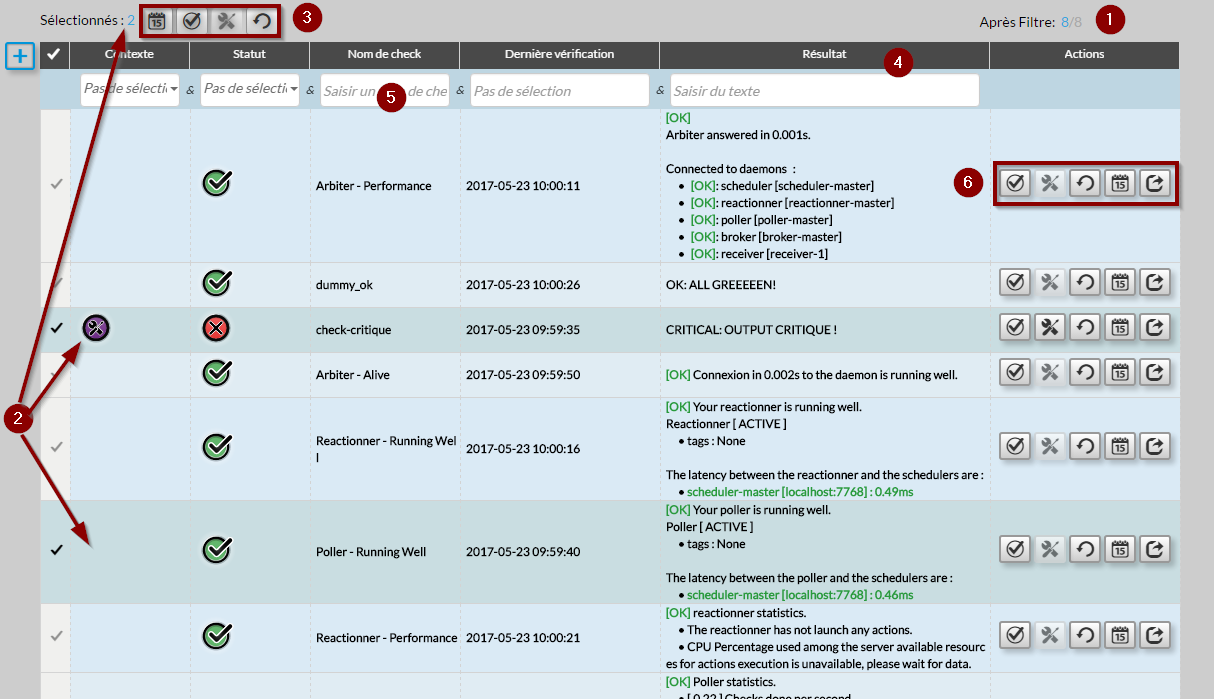
Task: Open the Dernière vérification filter selector
Action: (x=560, y=91)
